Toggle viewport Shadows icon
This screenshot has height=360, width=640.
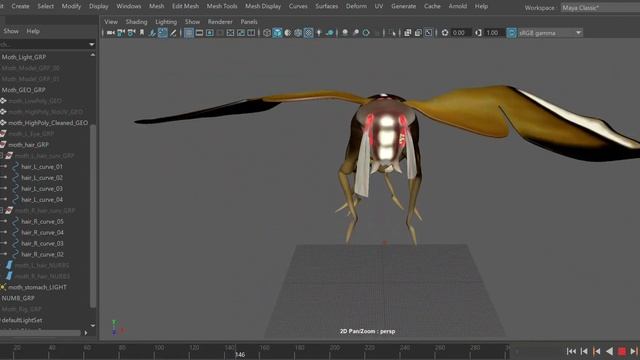point(329,33)
